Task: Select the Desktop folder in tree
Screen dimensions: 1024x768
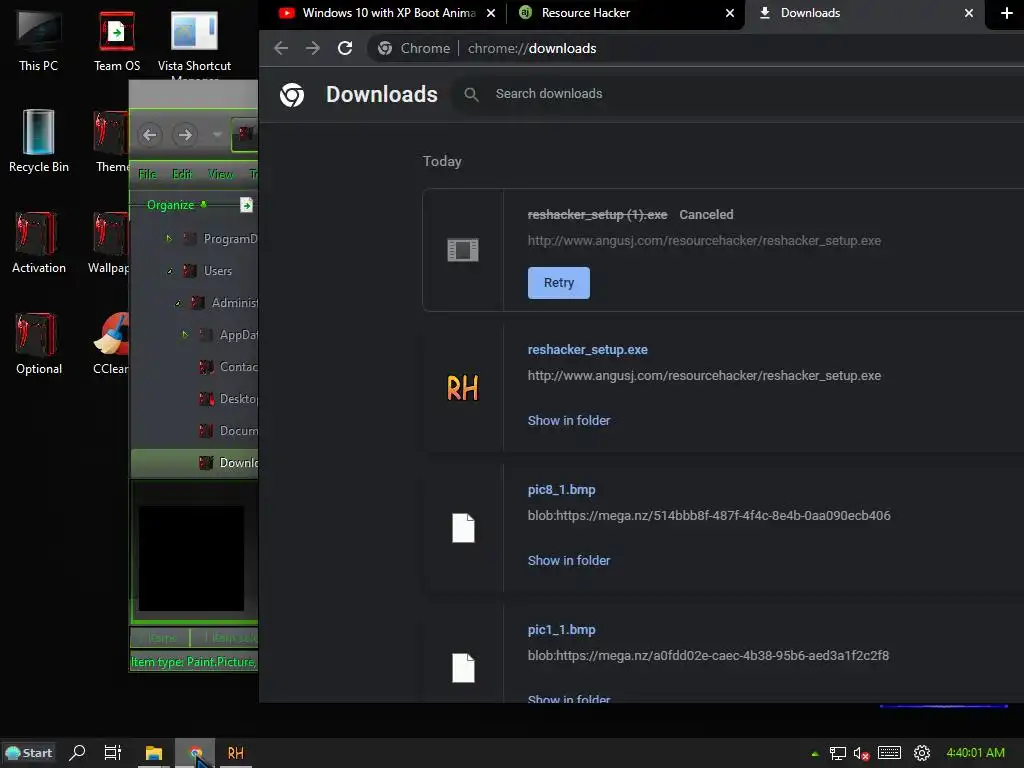Action: pyautogui.click(x=229, y=399)
